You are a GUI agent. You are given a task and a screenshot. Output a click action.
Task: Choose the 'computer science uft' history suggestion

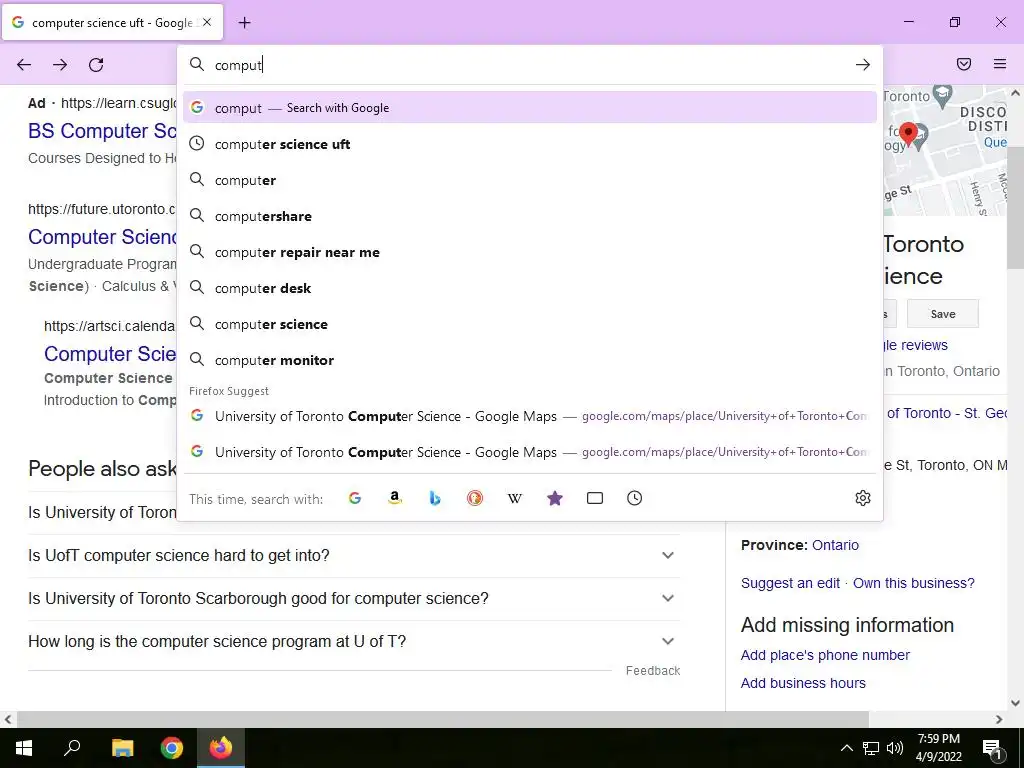pyautogui.click(x=530, y=144)
